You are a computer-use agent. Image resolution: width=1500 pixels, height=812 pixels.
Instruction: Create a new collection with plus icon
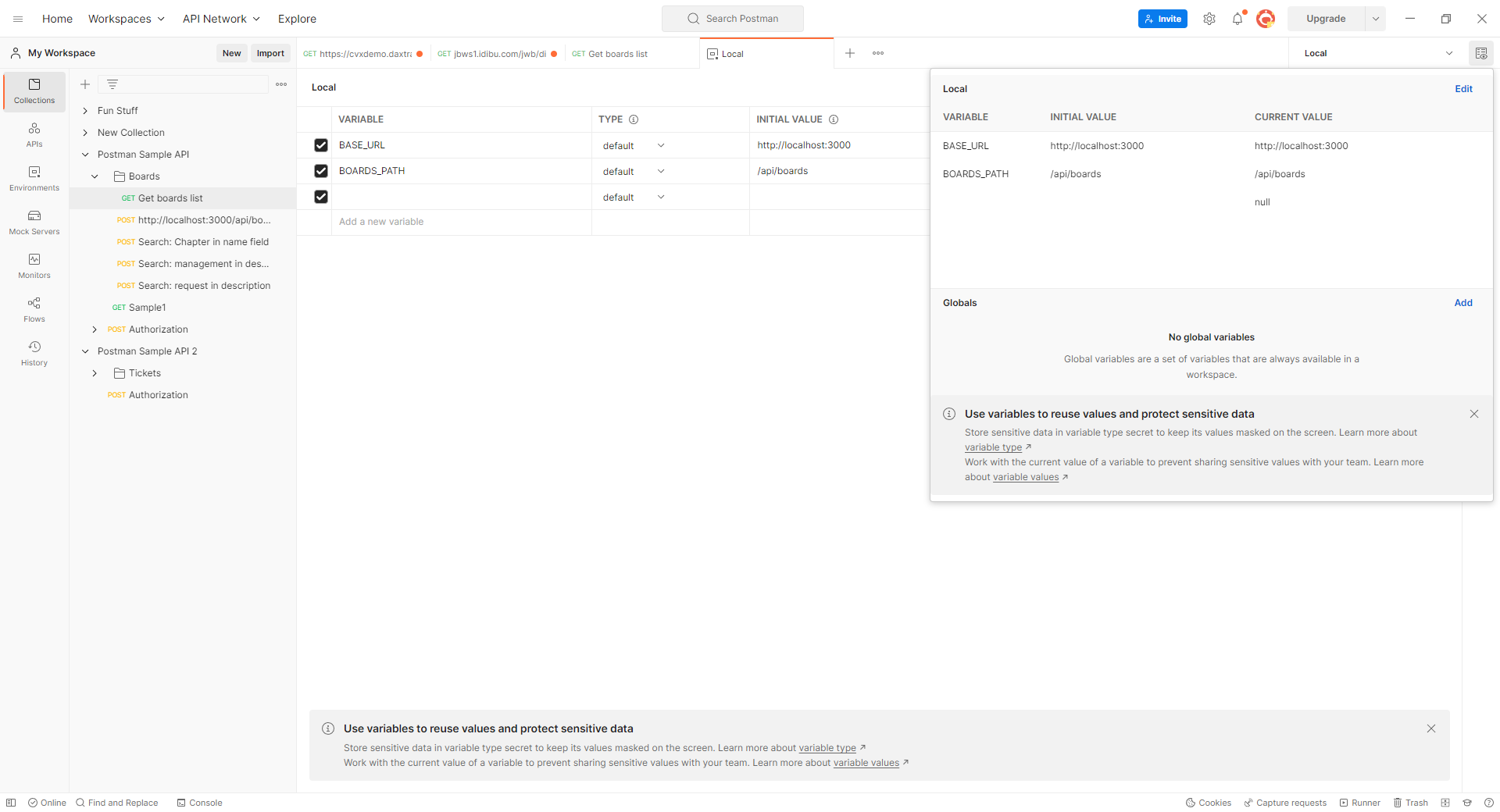point(85,84)
